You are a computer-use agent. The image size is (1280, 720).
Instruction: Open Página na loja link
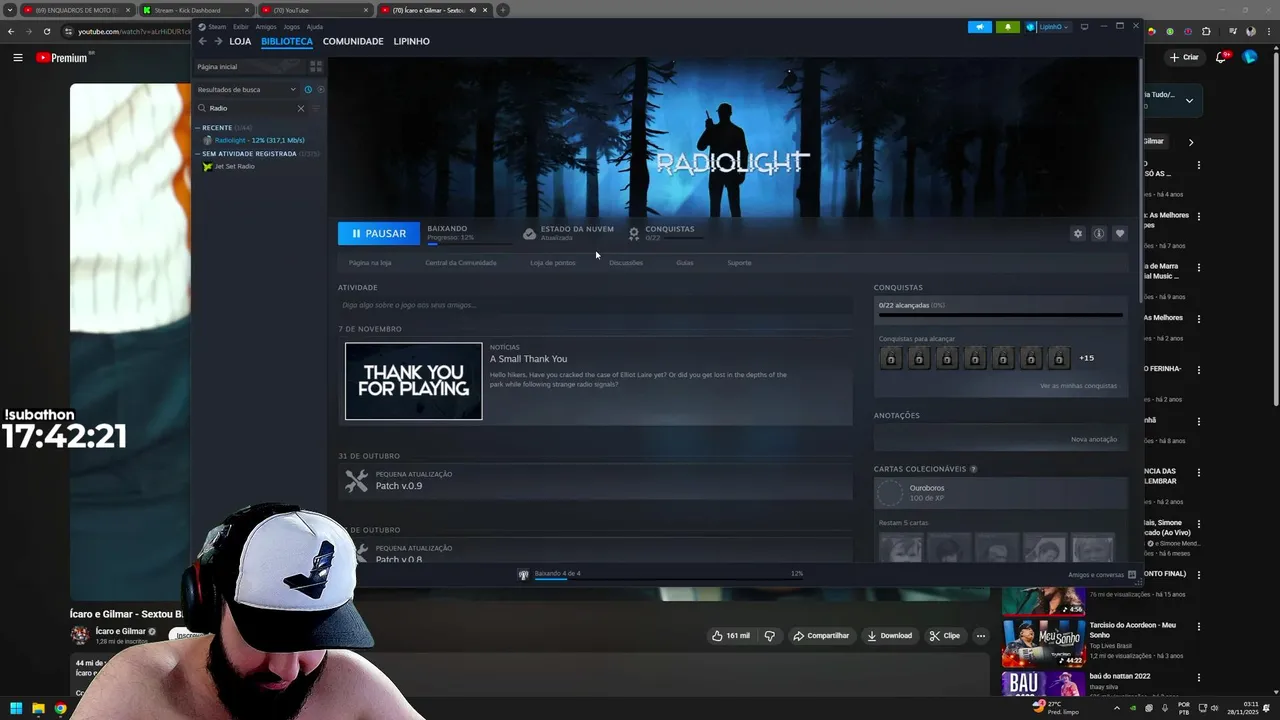coord(370,263)
